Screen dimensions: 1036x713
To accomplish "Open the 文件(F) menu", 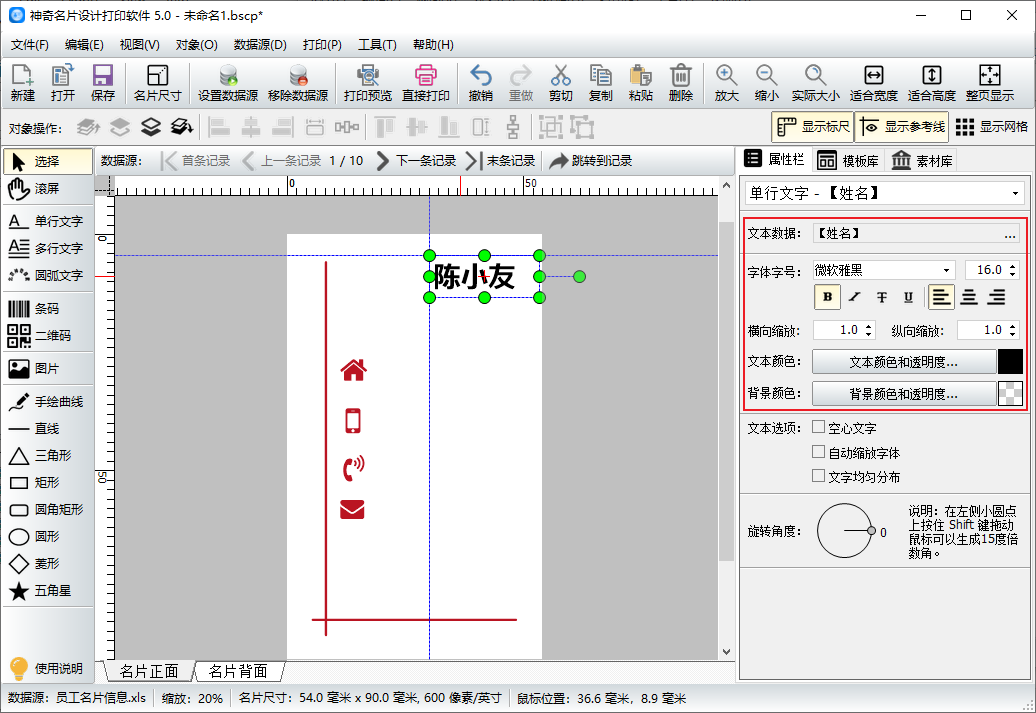I will (30, 44).
